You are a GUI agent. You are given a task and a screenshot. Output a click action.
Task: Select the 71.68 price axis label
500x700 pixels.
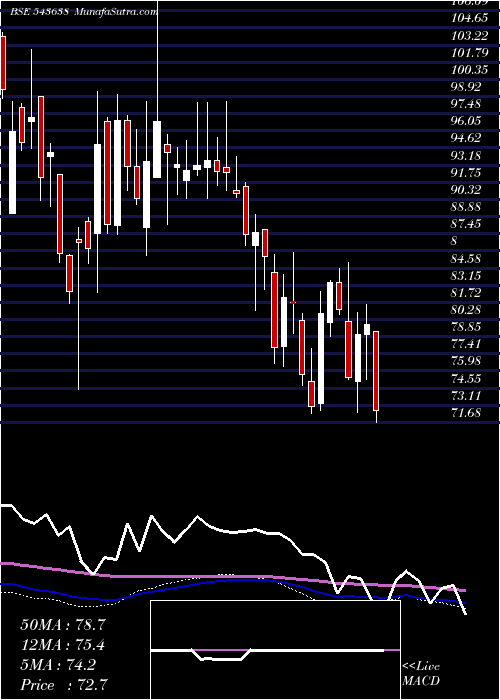click(x=466, y=413)
